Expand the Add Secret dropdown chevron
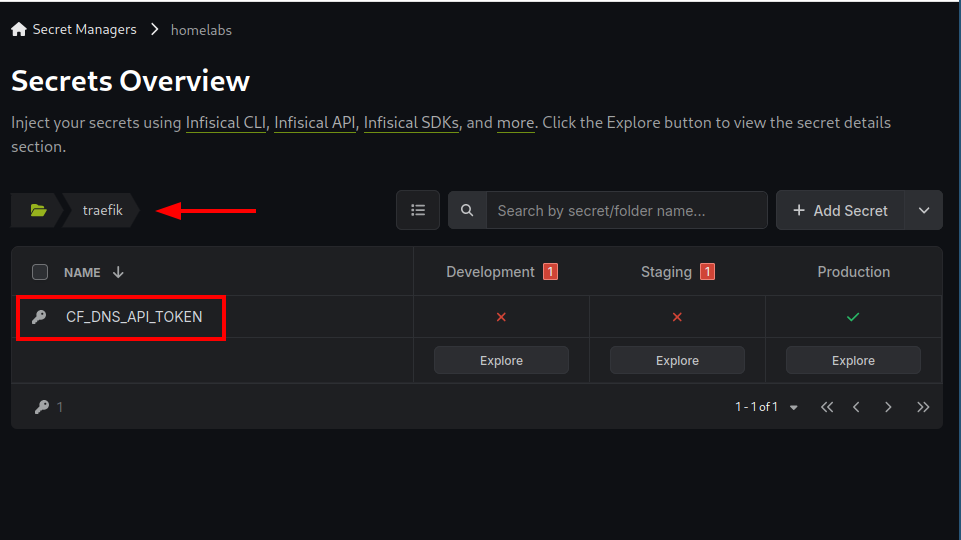This screenshot has height=540, width=961. (x=924, y=210)
